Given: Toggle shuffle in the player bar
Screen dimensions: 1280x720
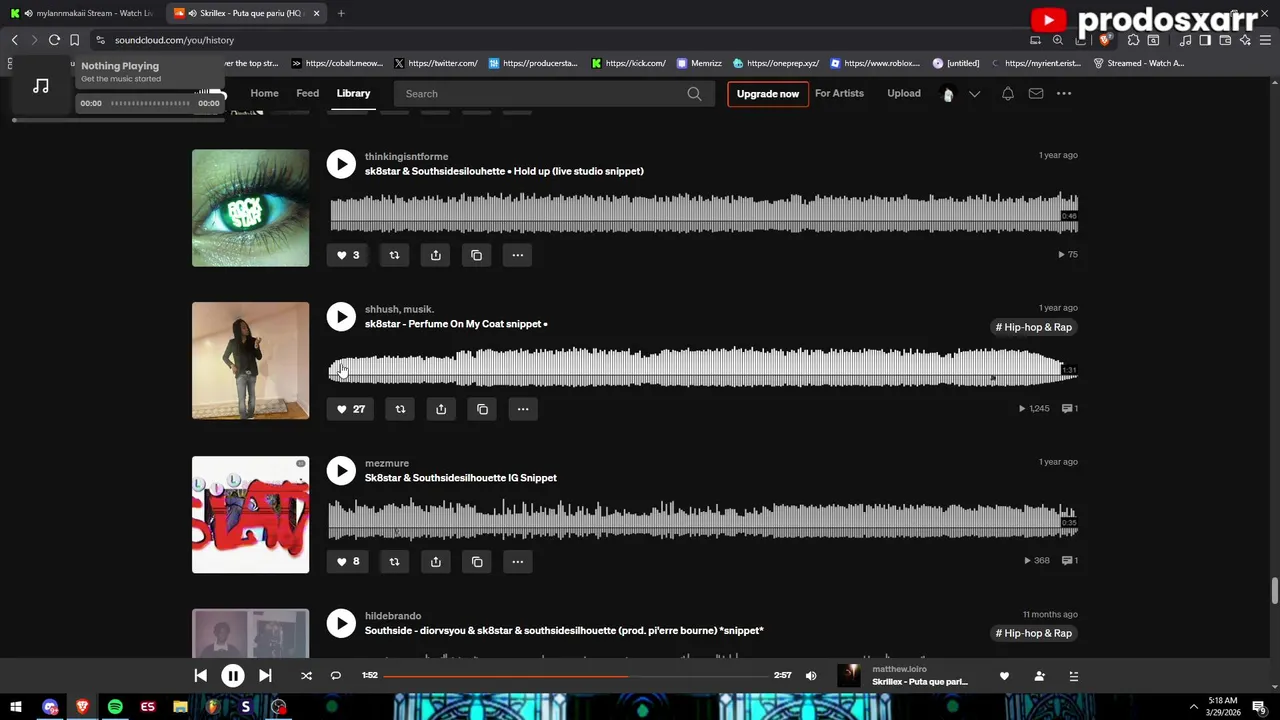Looking at the screenshot, I should pos(306,676).
